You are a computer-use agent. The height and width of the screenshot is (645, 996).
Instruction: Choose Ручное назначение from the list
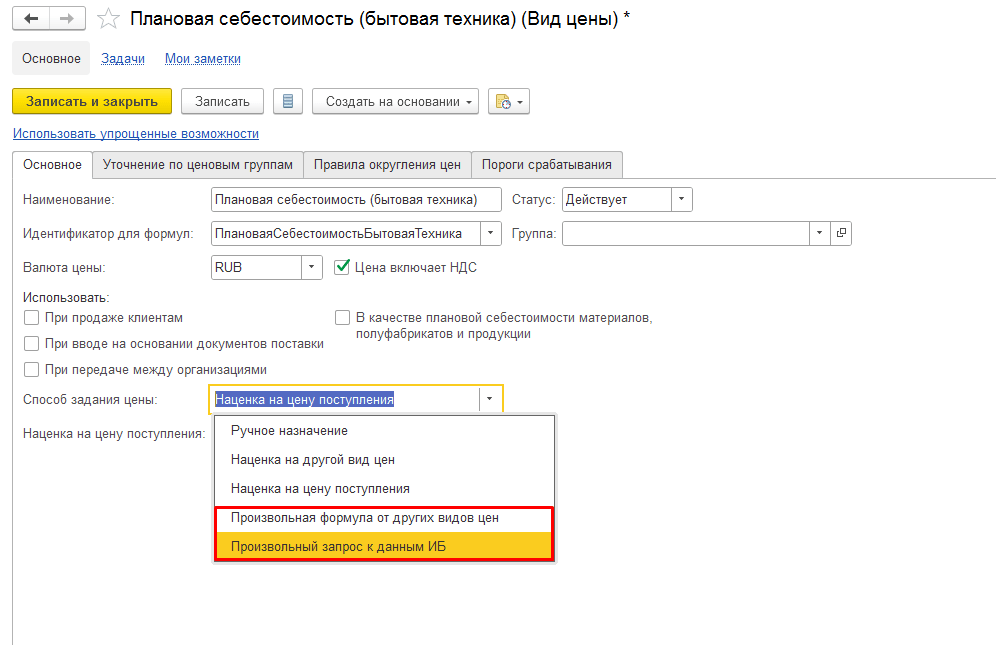click(289, 430)
